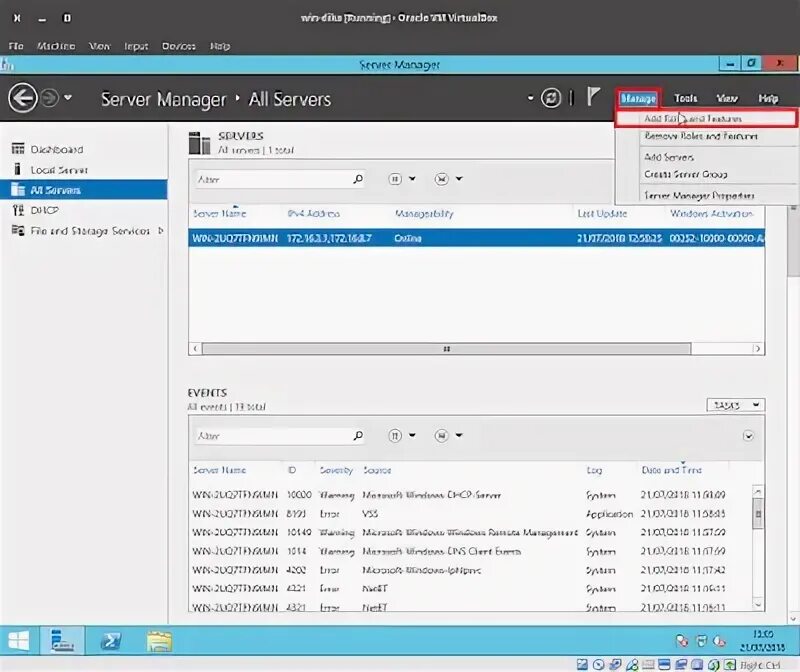This screenshot has width=800, height=672.
Task: Click the File and Storage Services icon
Action: coord(18,230)
